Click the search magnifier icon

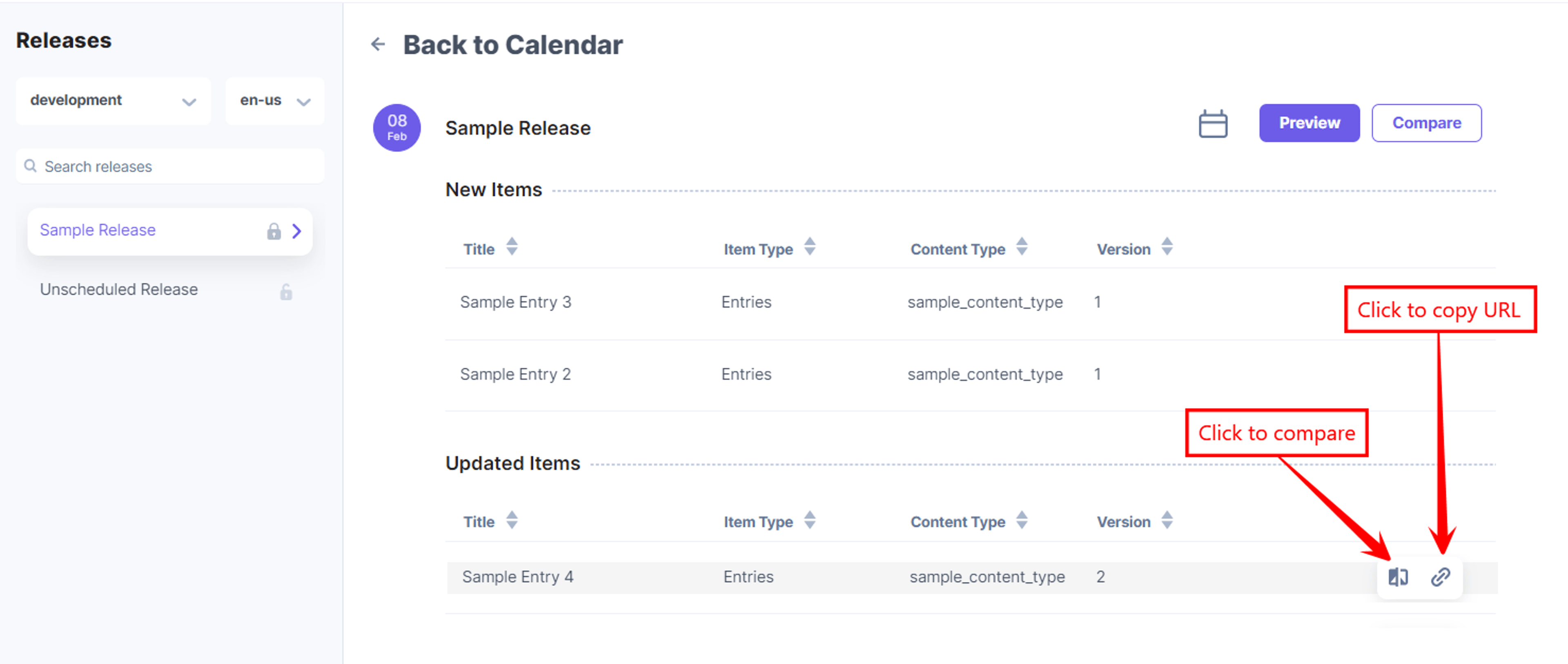point(30,166)
